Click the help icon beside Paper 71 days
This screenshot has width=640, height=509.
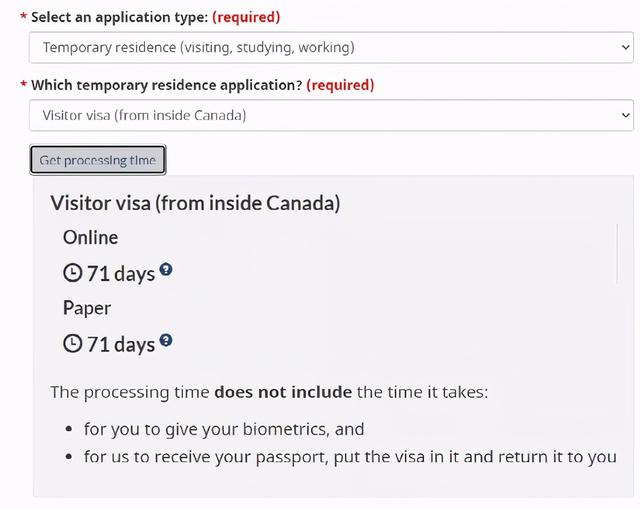(x=166, y=340)
